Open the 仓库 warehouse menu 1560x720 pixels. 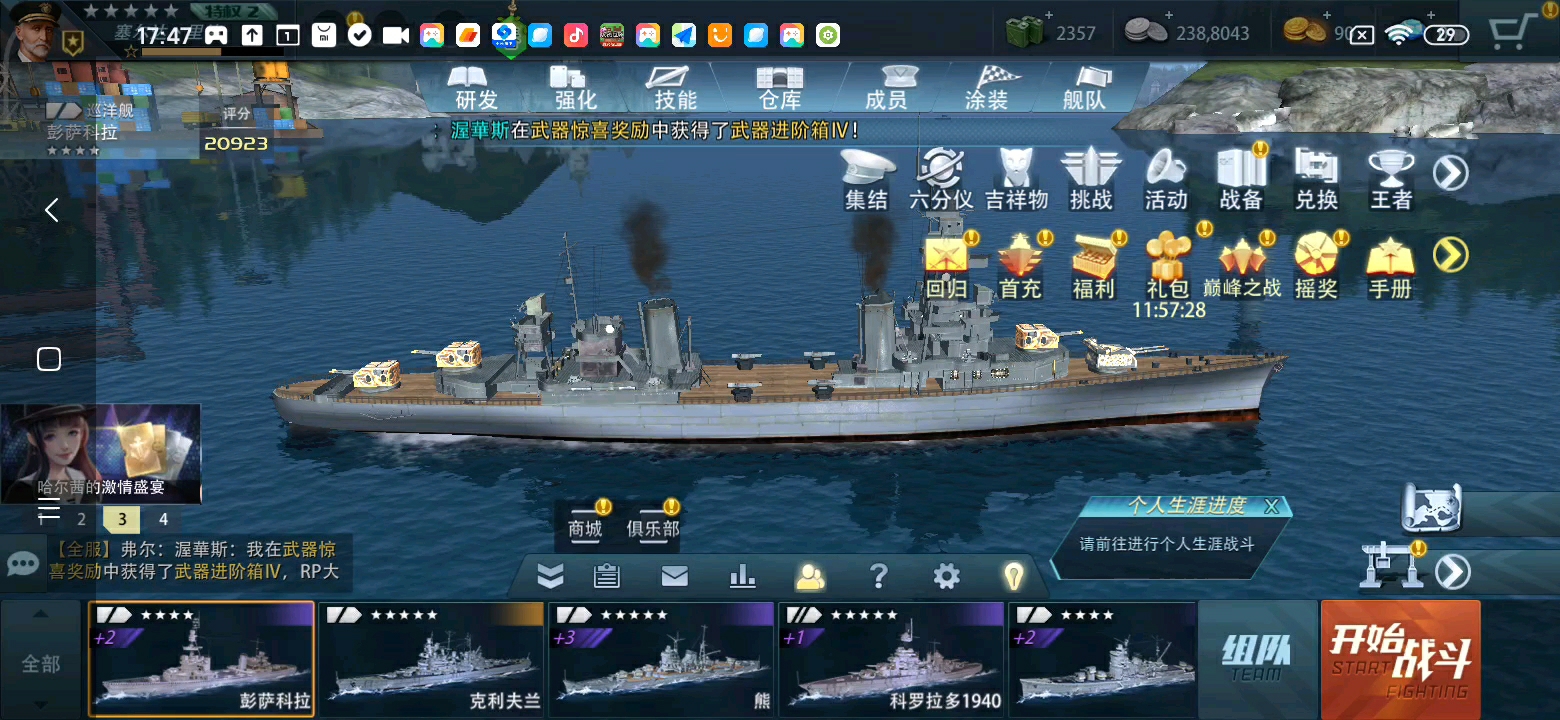click(x=780, y=88)
